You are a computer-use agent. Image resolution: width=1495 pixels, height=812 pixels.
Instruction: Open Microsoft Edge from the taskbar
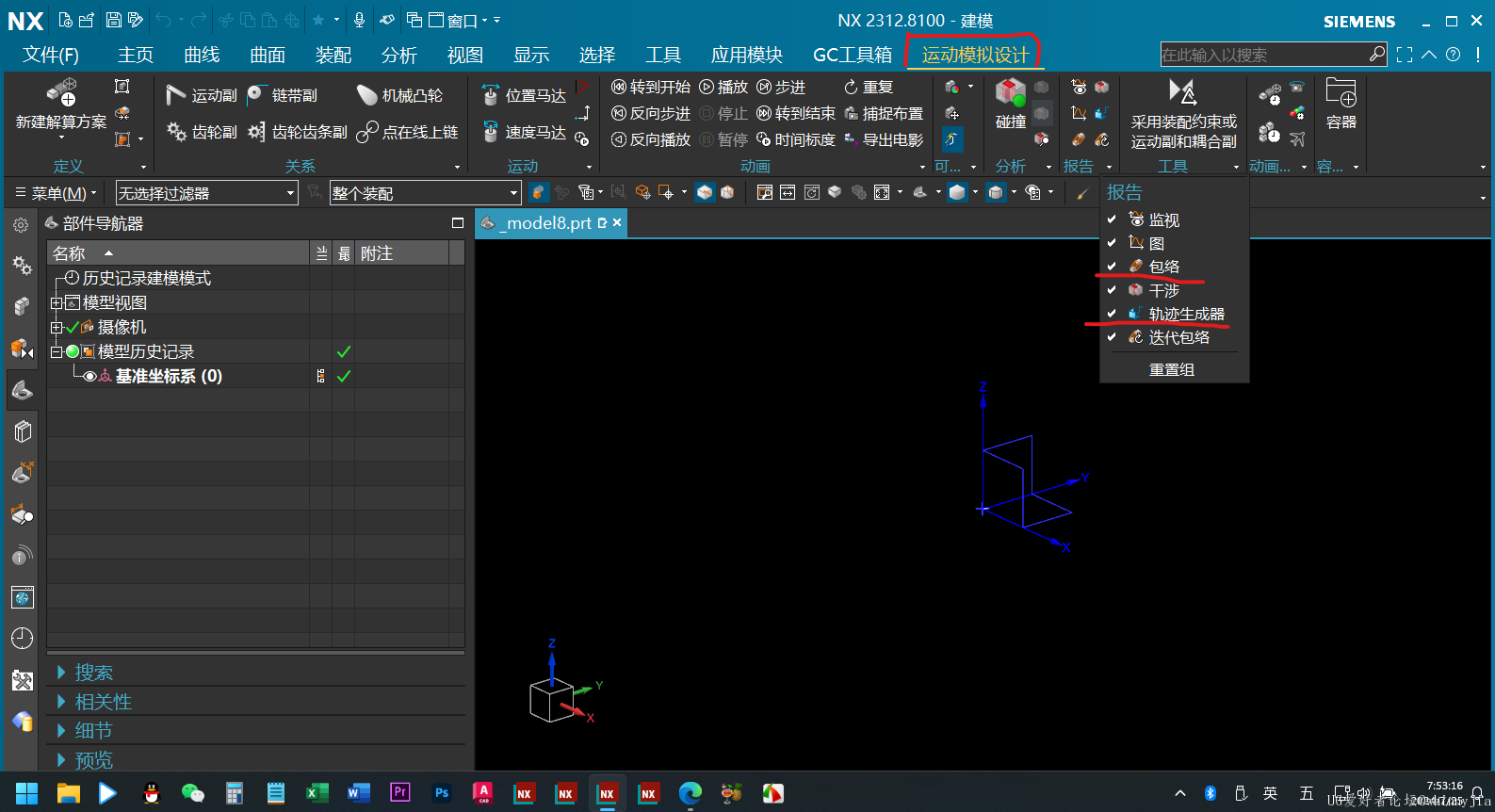[691, 793]
